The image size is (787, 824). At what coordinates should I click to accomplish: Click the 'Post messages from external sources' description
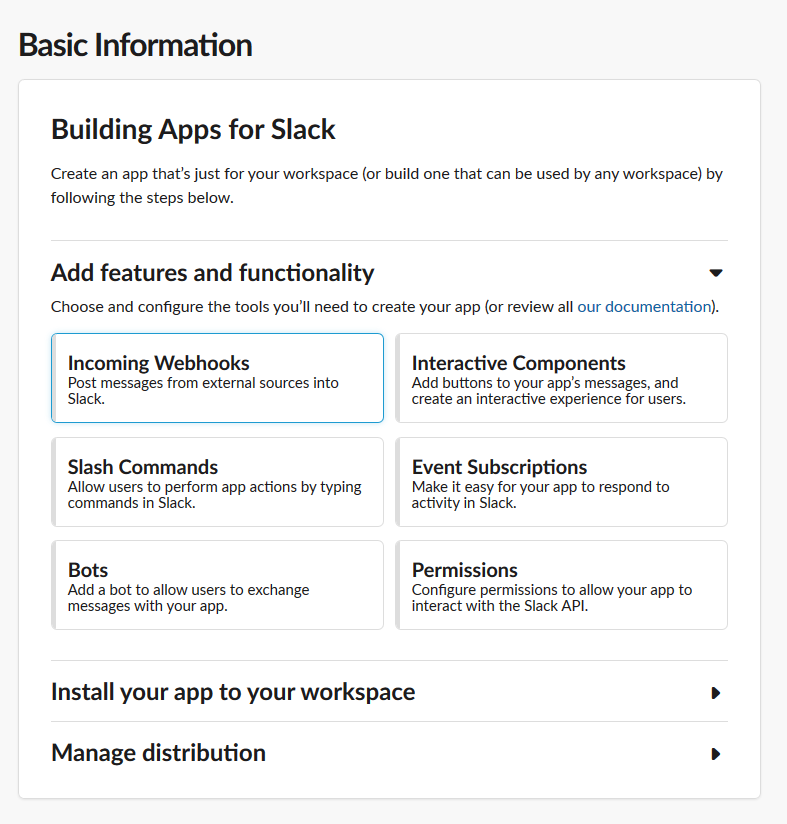tap(203, 390)
